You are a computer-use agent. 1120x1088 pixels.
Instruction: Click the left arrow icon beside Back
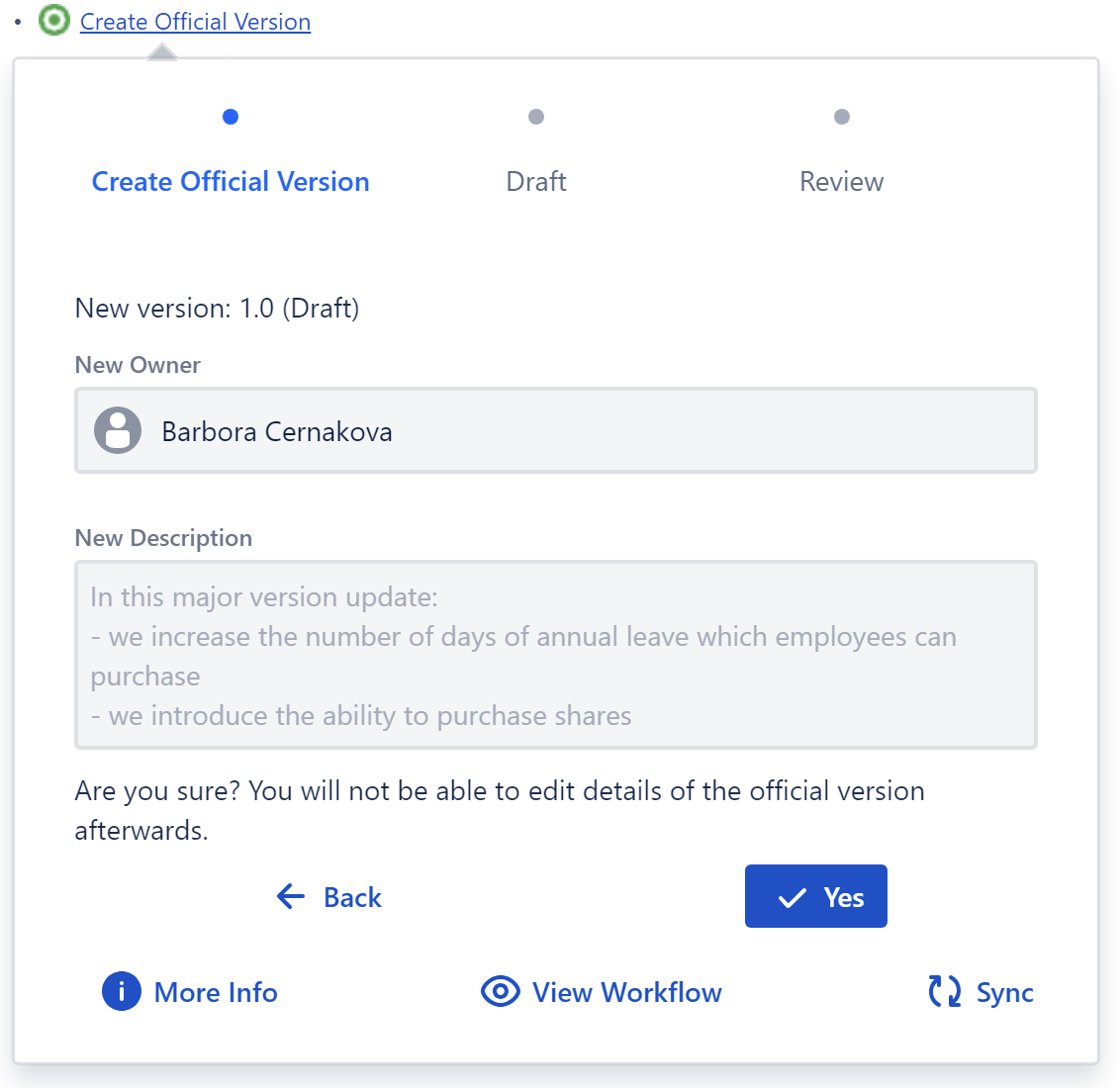pyautogui.click(x=291, y=897)
